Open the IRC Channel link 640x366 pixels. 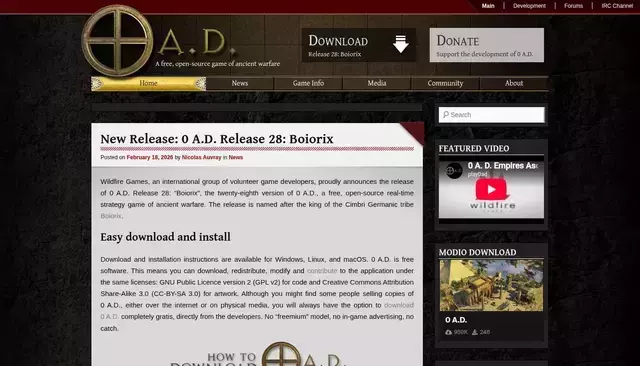617,6
